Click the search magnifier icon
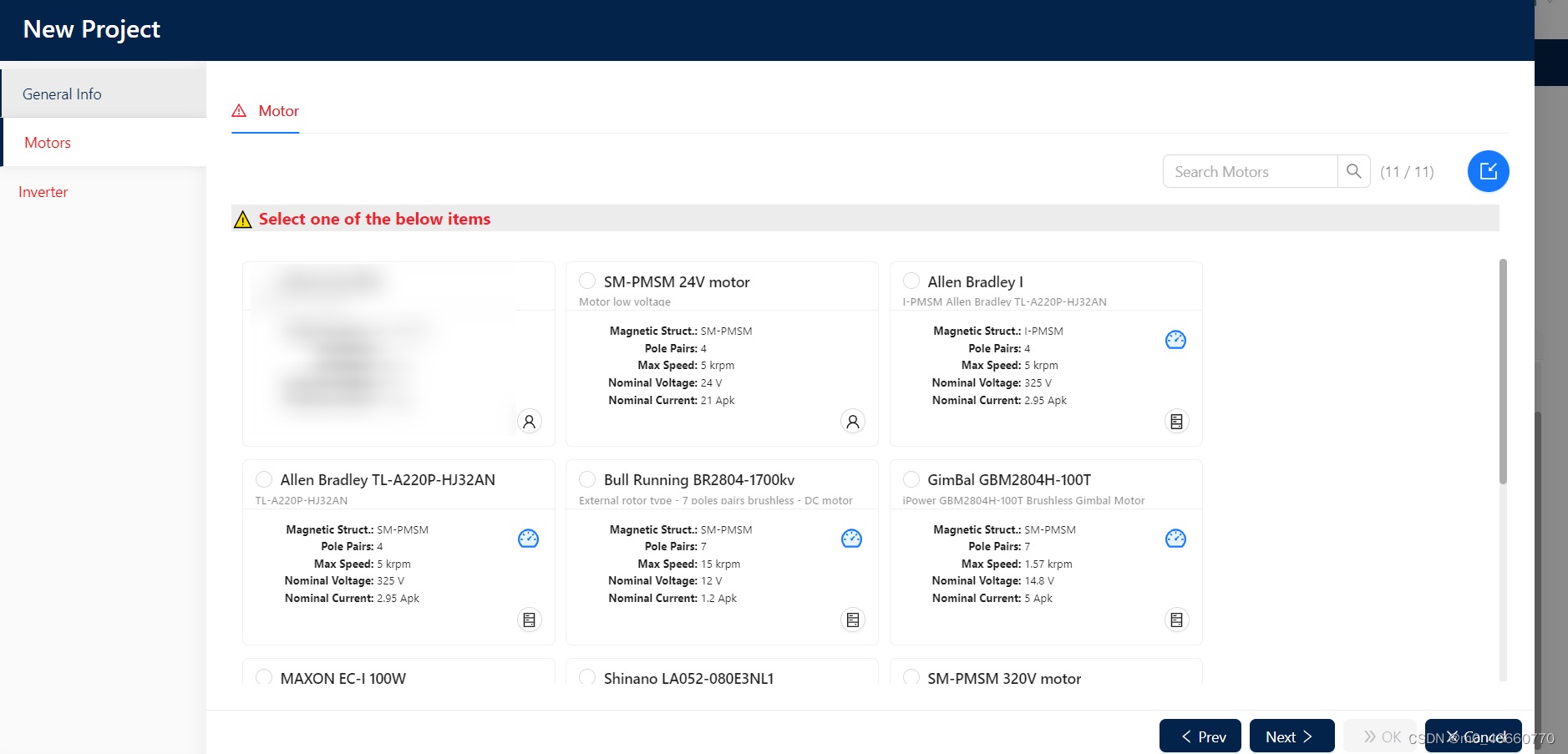Screen dimensions: 1568x754 pos(1353,171)
